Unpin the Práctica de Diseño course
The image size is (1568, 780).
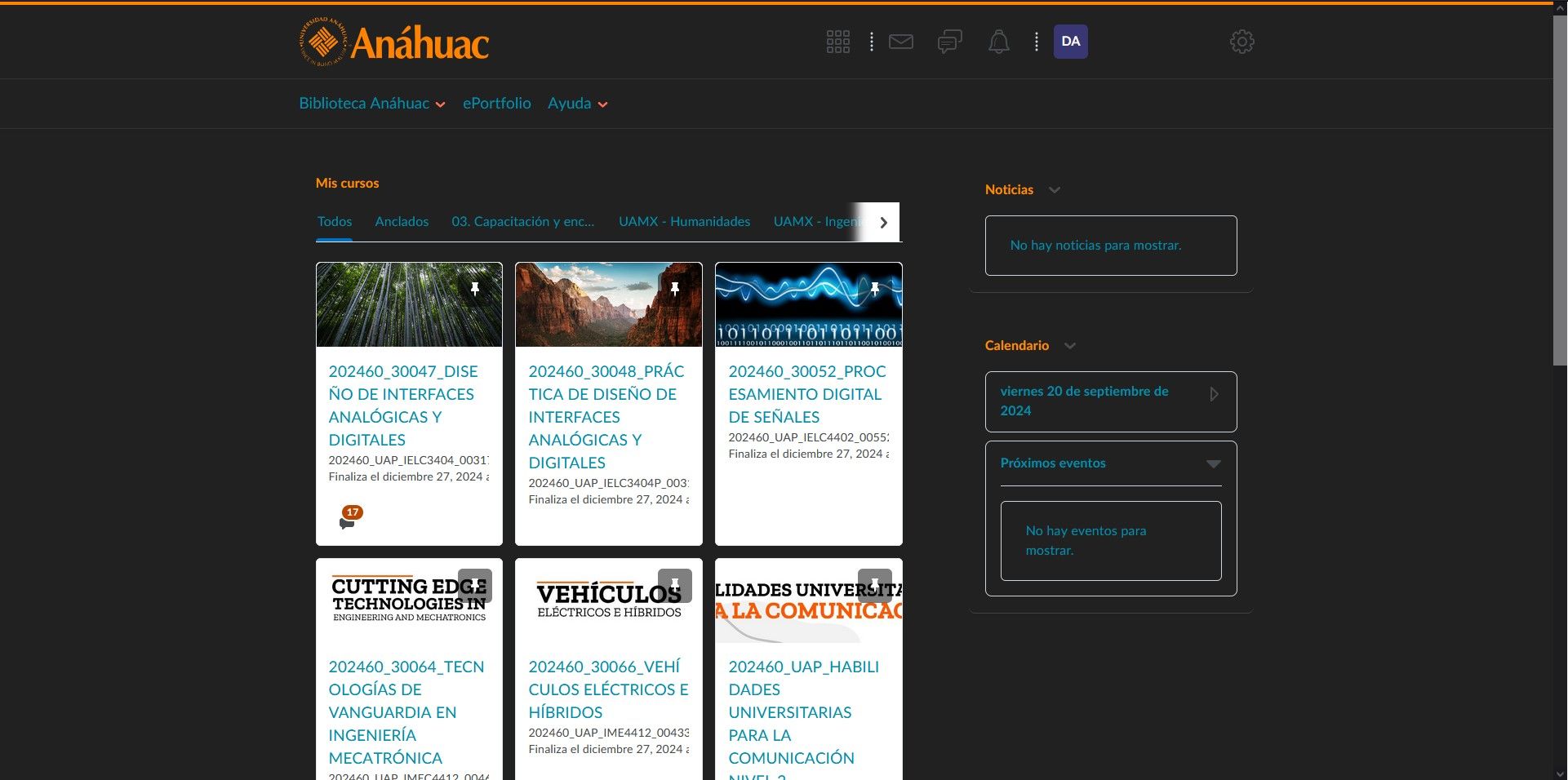click(675, 289)
